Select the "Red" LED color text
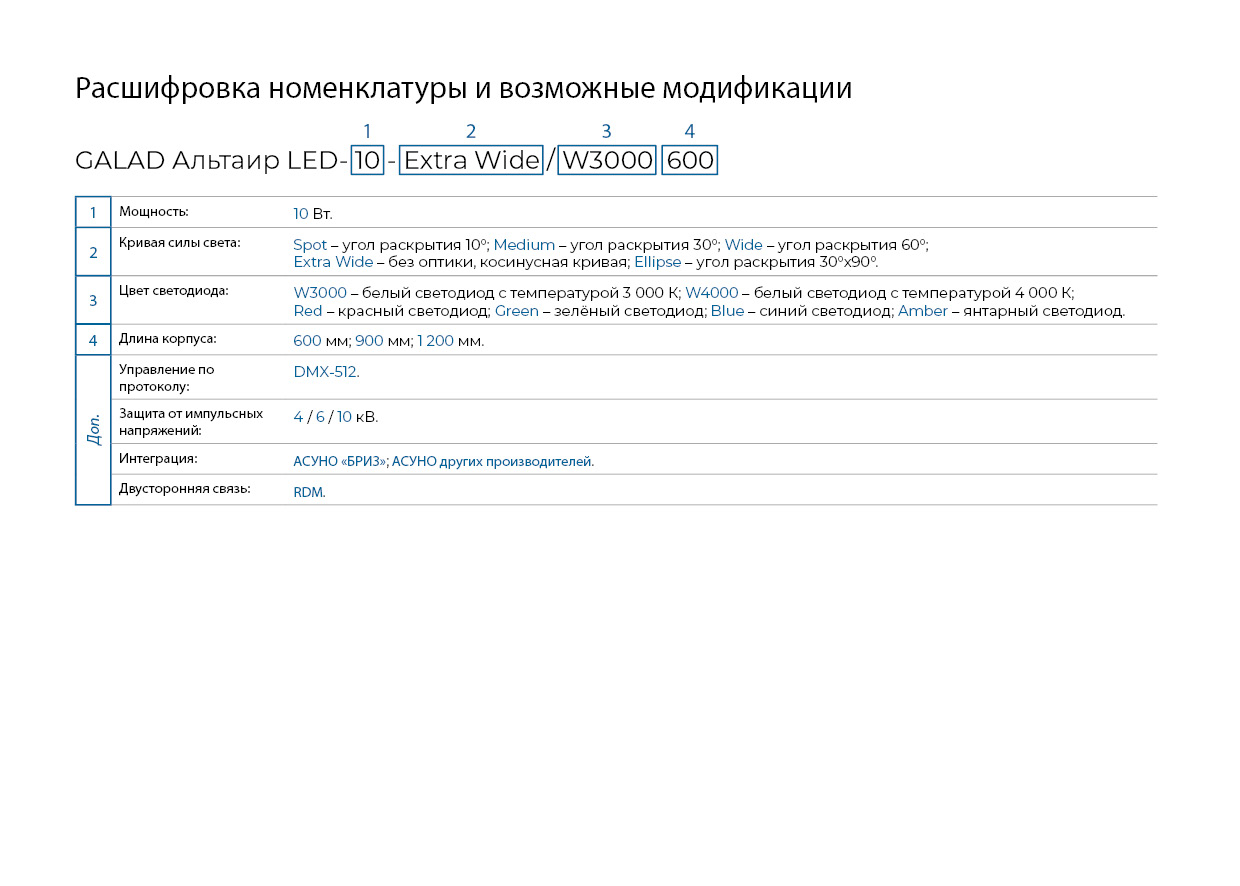The image size is (1240, 886). pos(308,311)
